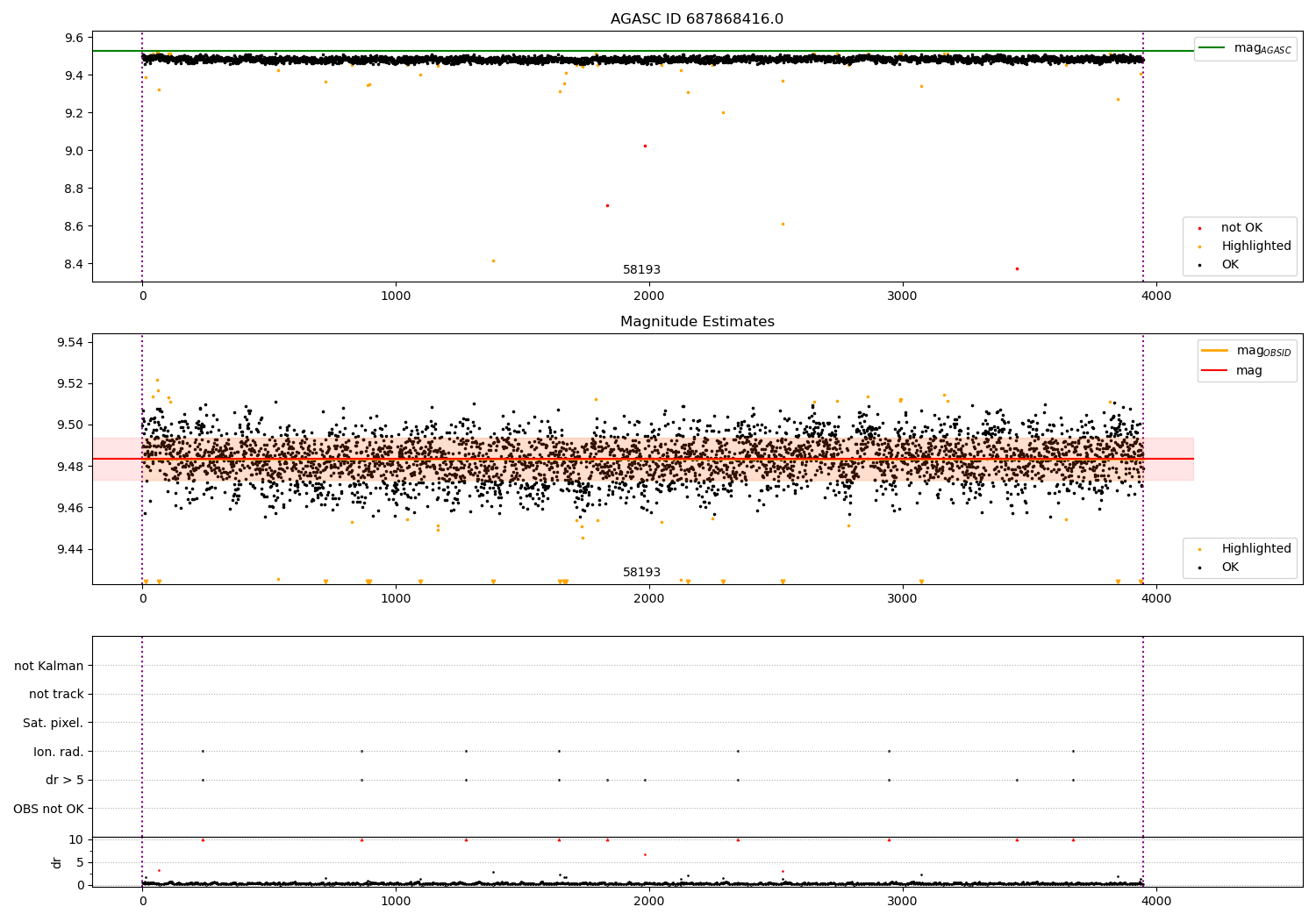Click the '9.2' y-axis tick label
1316x921 pixels.
(x=74, y=113)
